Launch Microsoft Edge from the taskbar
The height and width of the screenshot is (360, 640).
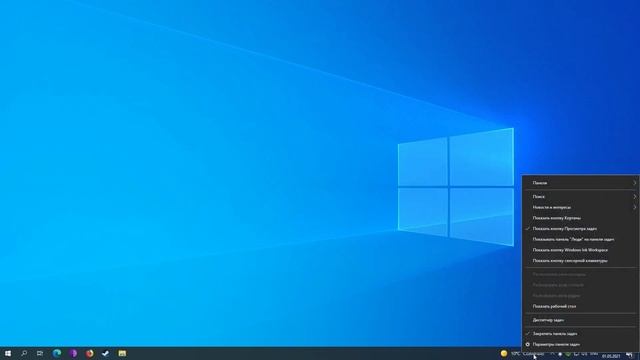coord(57,353)
